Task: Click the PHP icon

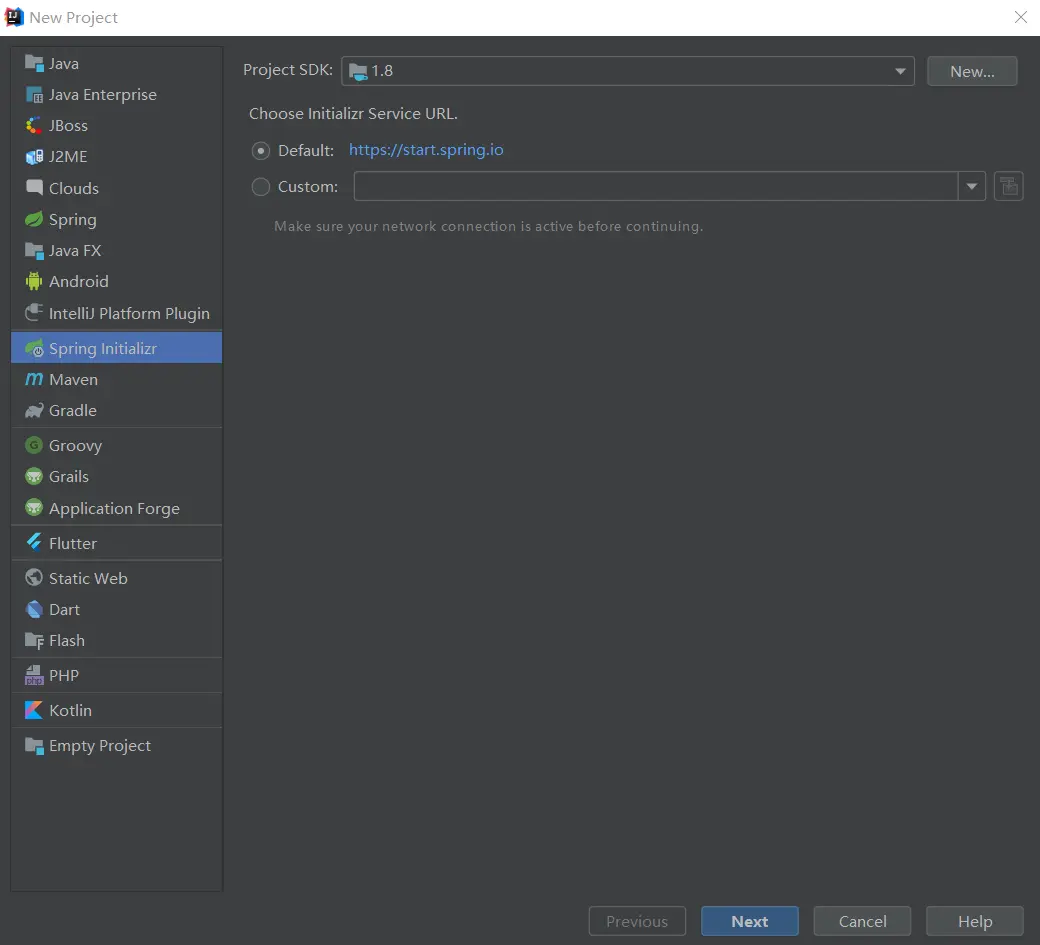Action: click(x=34, y=675)
